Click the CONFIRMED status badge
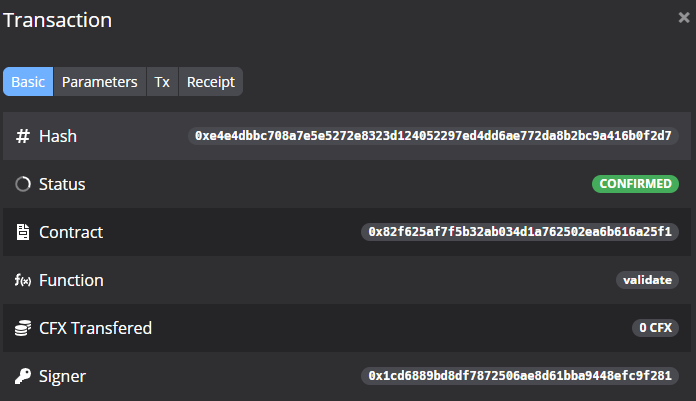This screenshot has height=401, width=696. pos(634,184)
